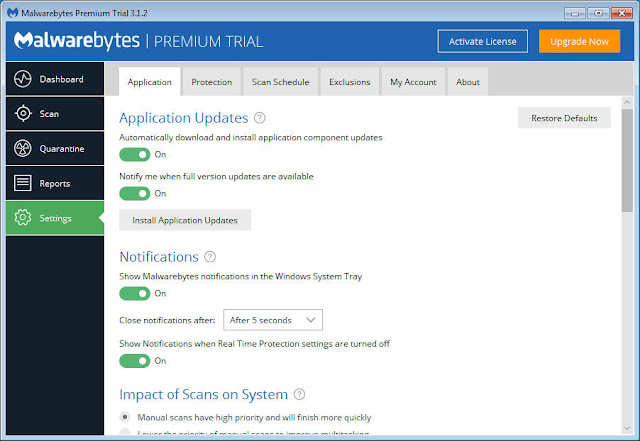Open the Dashboard section
Image resolution: width=640 pixels, height=441 pixels.
click(55, 79)
